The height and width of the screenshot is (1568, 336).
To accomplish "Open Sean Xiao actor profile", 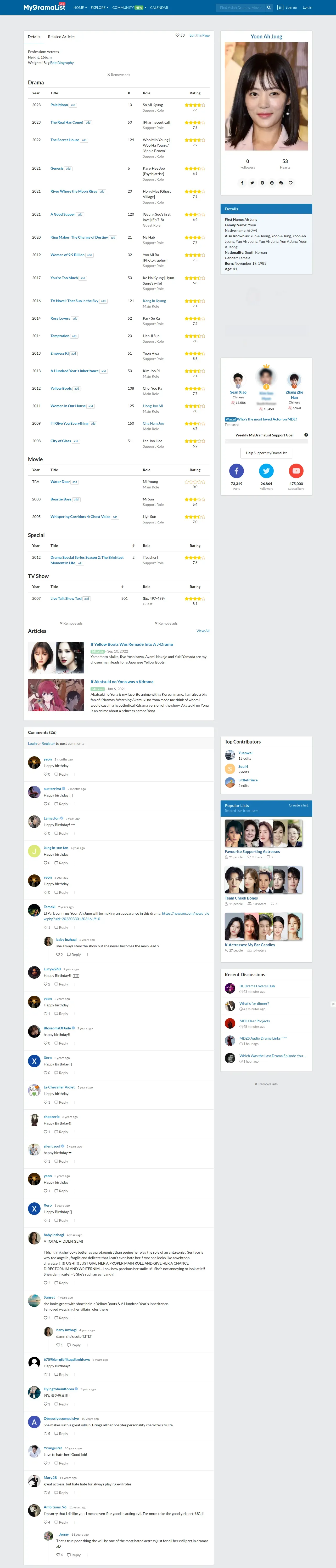I will point(238,393).
